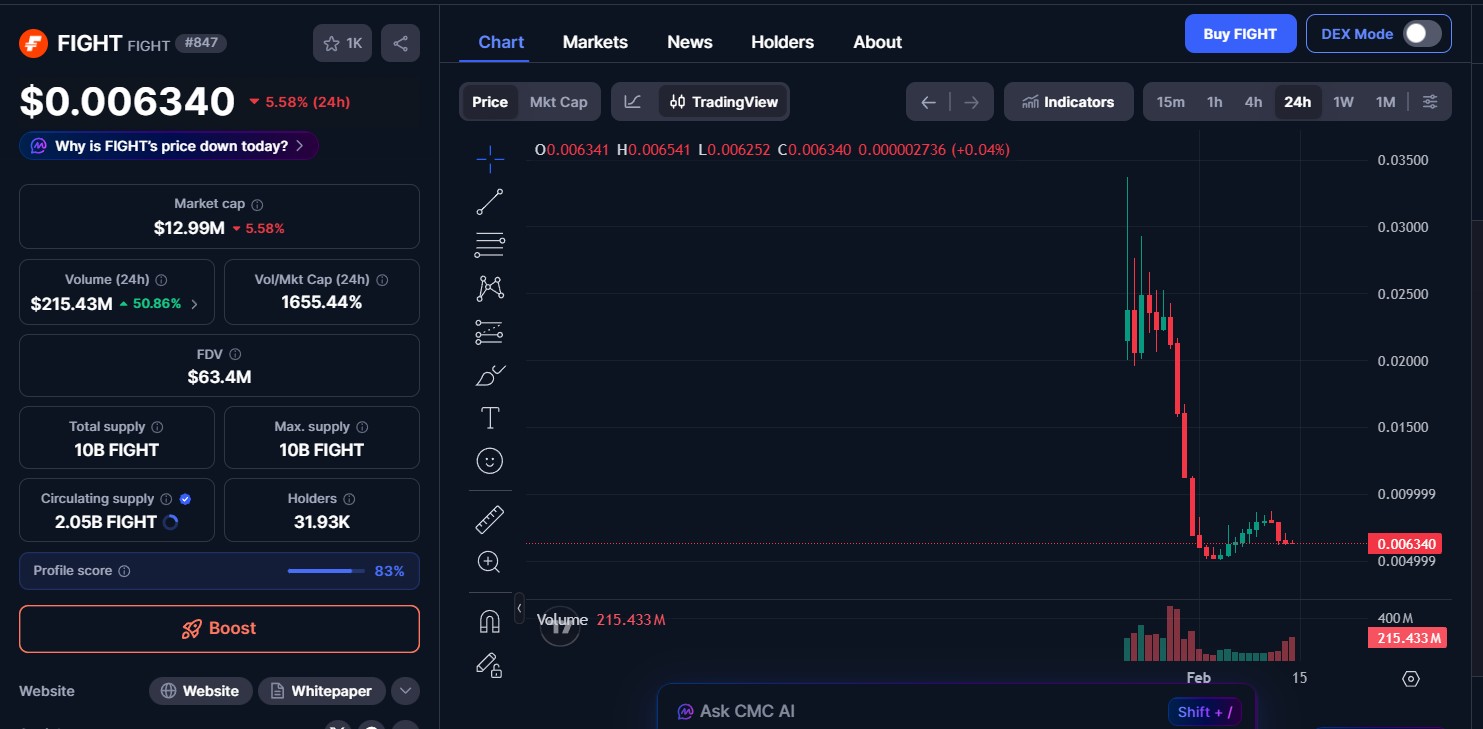This screenshot has width=1483, height=729.
Task: Select the brush drawing tool
Action: pyautogui.click(x=490, y=376)
